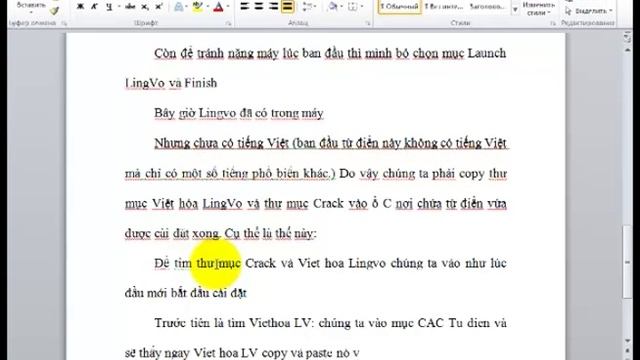Center the paragraph text

click(x=259, y=6)
